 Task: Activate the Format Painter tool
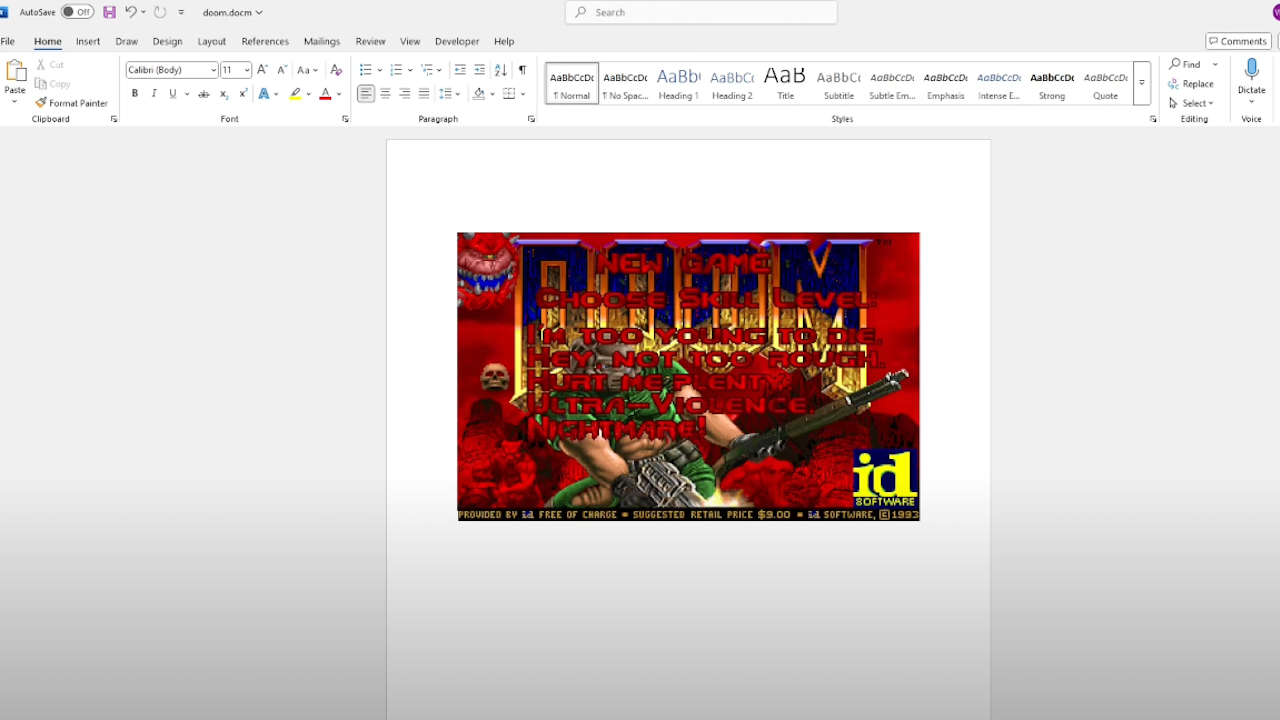coord(71,103)
